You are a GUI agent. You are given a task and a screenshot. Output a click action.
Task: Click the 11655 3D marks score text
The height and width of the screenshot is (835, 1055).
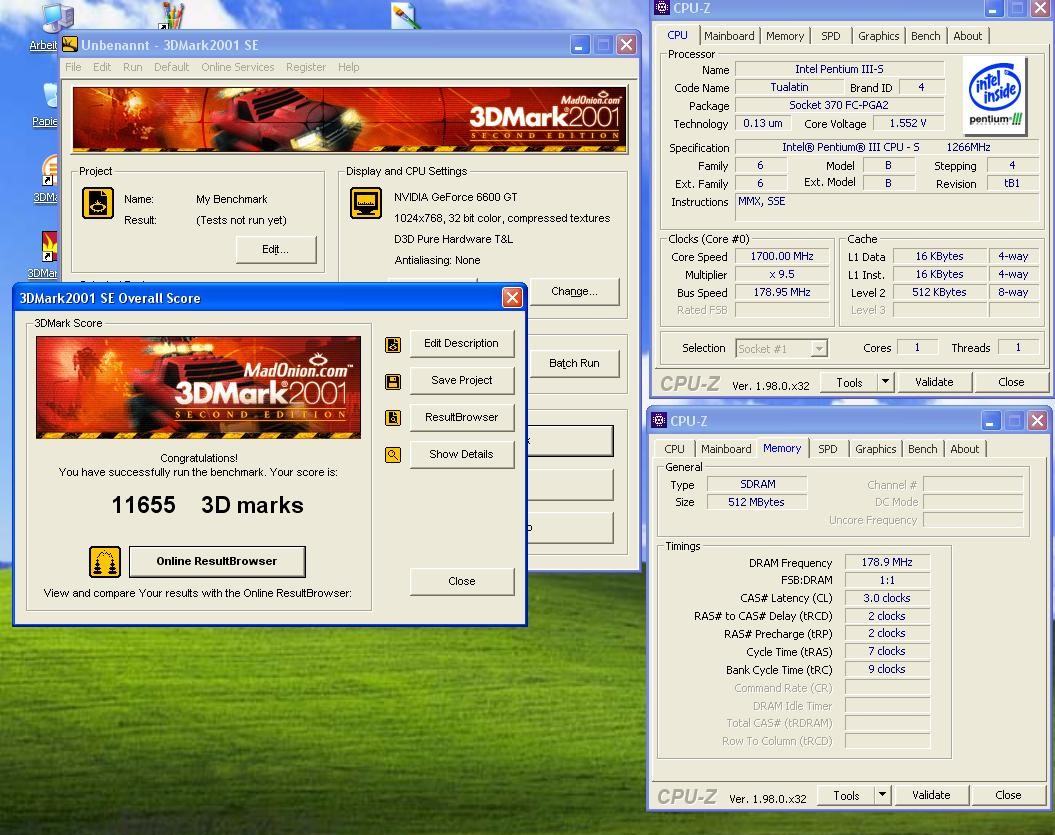tap(207, 505)
